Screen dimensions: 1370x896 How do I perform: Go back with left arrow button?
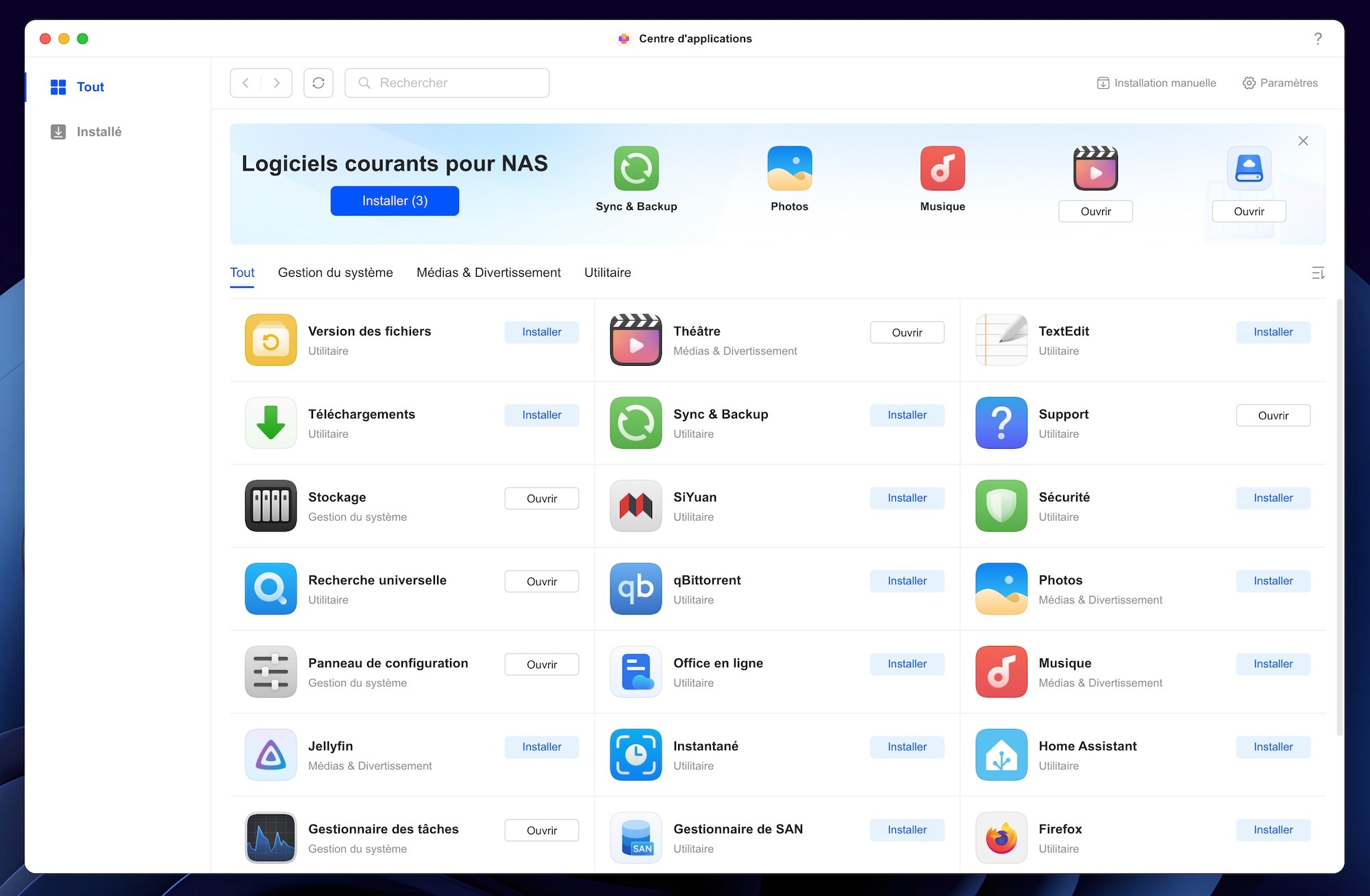(x=246, y=83)
